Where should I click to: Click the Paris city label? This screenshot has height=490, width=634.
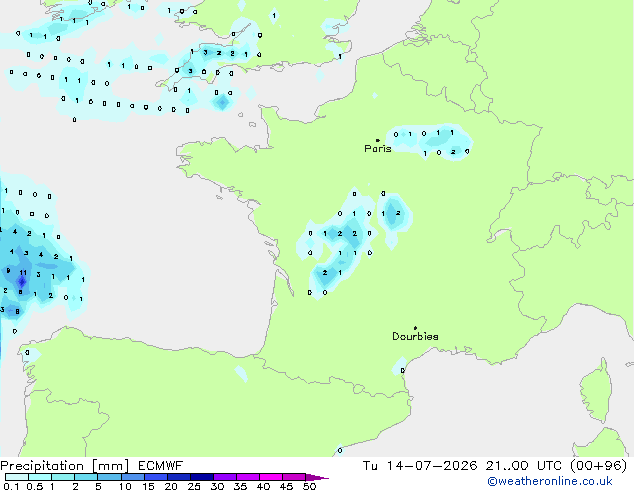click(x=378, y=149)
